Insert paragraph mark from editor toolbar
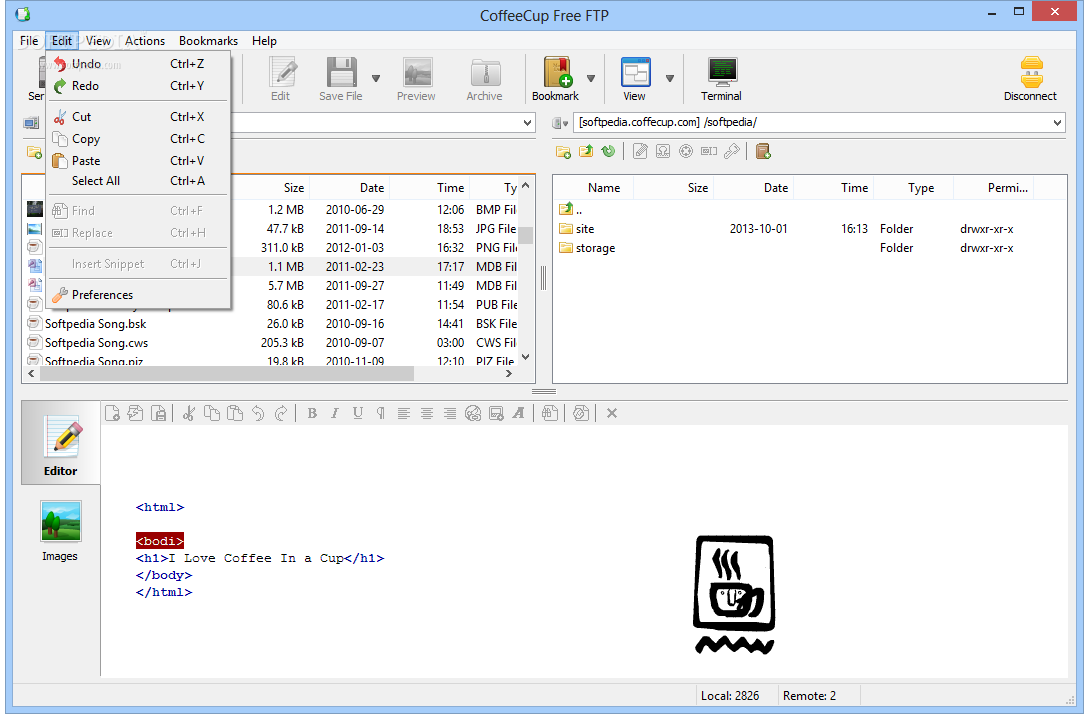This screenshot has height=714, width=1084. point(380,413)
